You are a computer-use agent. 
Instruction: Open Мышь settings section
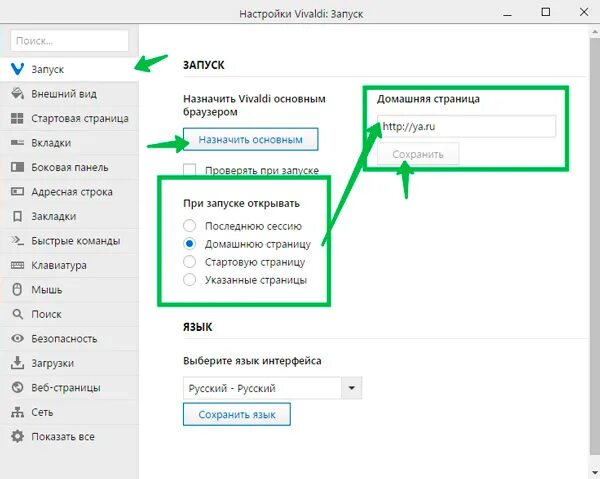click(69, 290)
